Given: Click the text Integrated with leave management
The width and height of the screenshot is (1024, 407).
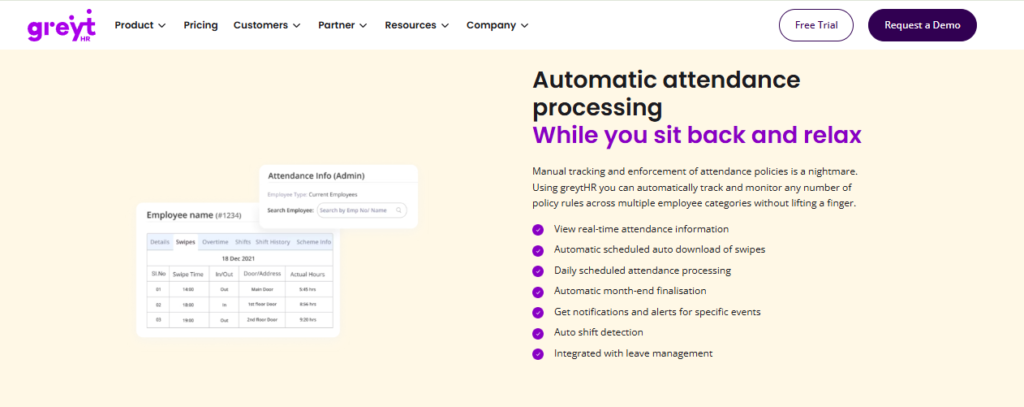Looking at the screenshot, I should tap(633, 353).
